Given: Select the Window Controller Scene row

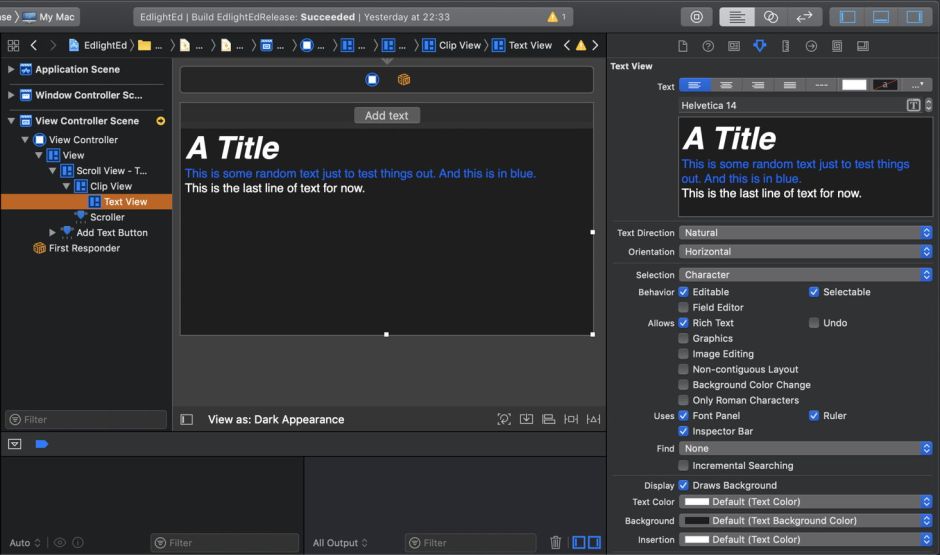Looking at the screenshot, I should [88, 95].
